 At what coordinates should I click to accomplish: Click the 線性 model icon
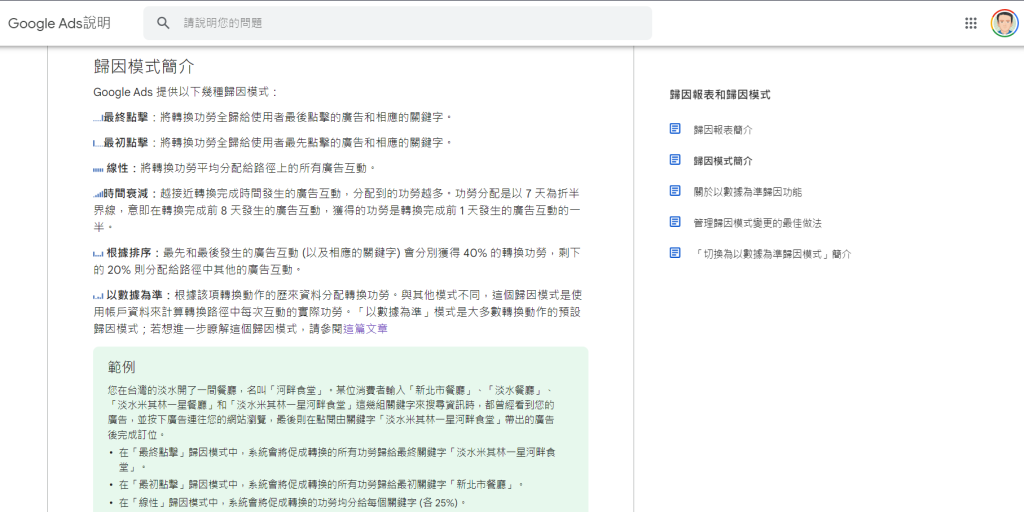pos(98,170)
